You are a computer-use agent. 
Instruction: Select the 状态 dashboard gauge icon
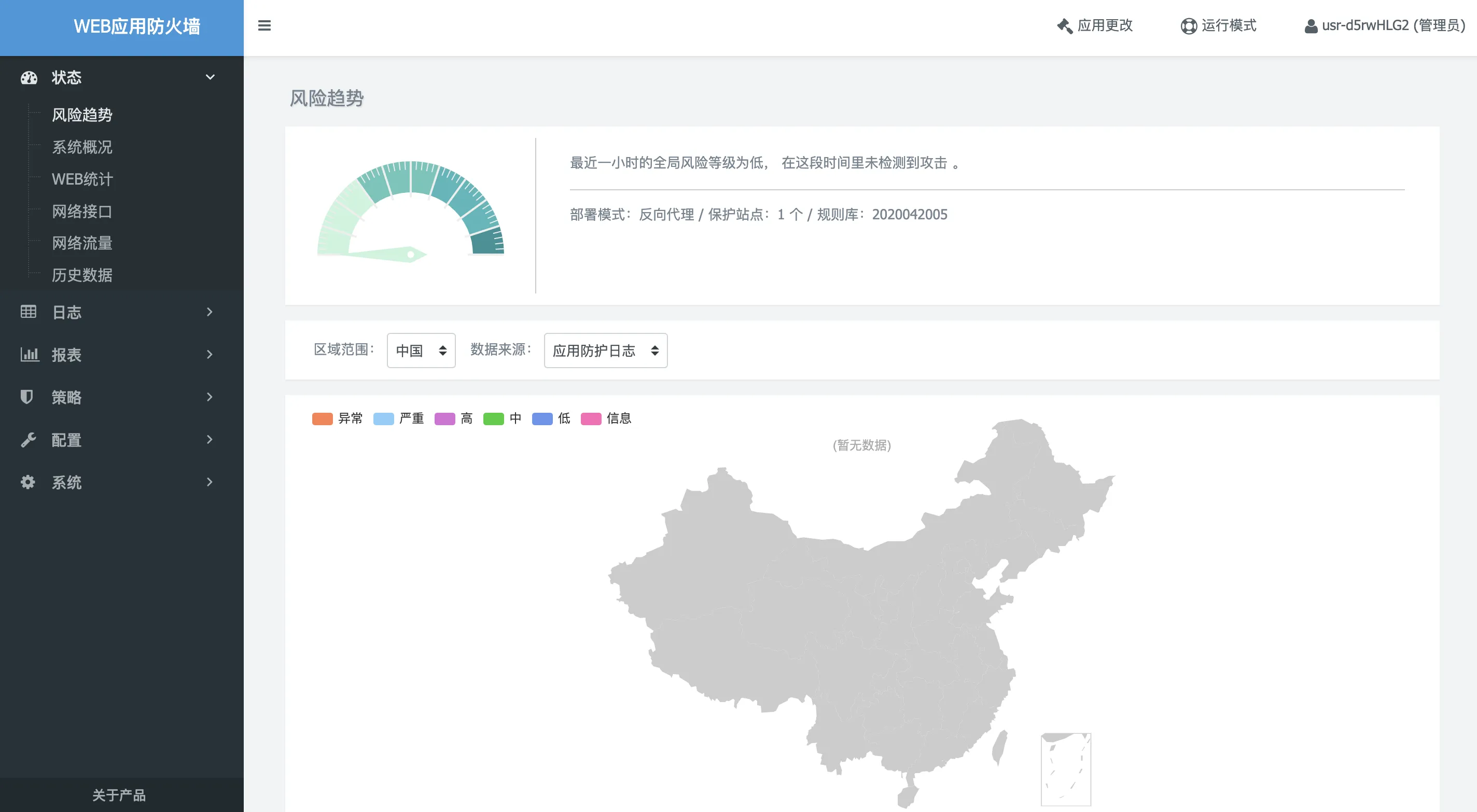point(29,77)
